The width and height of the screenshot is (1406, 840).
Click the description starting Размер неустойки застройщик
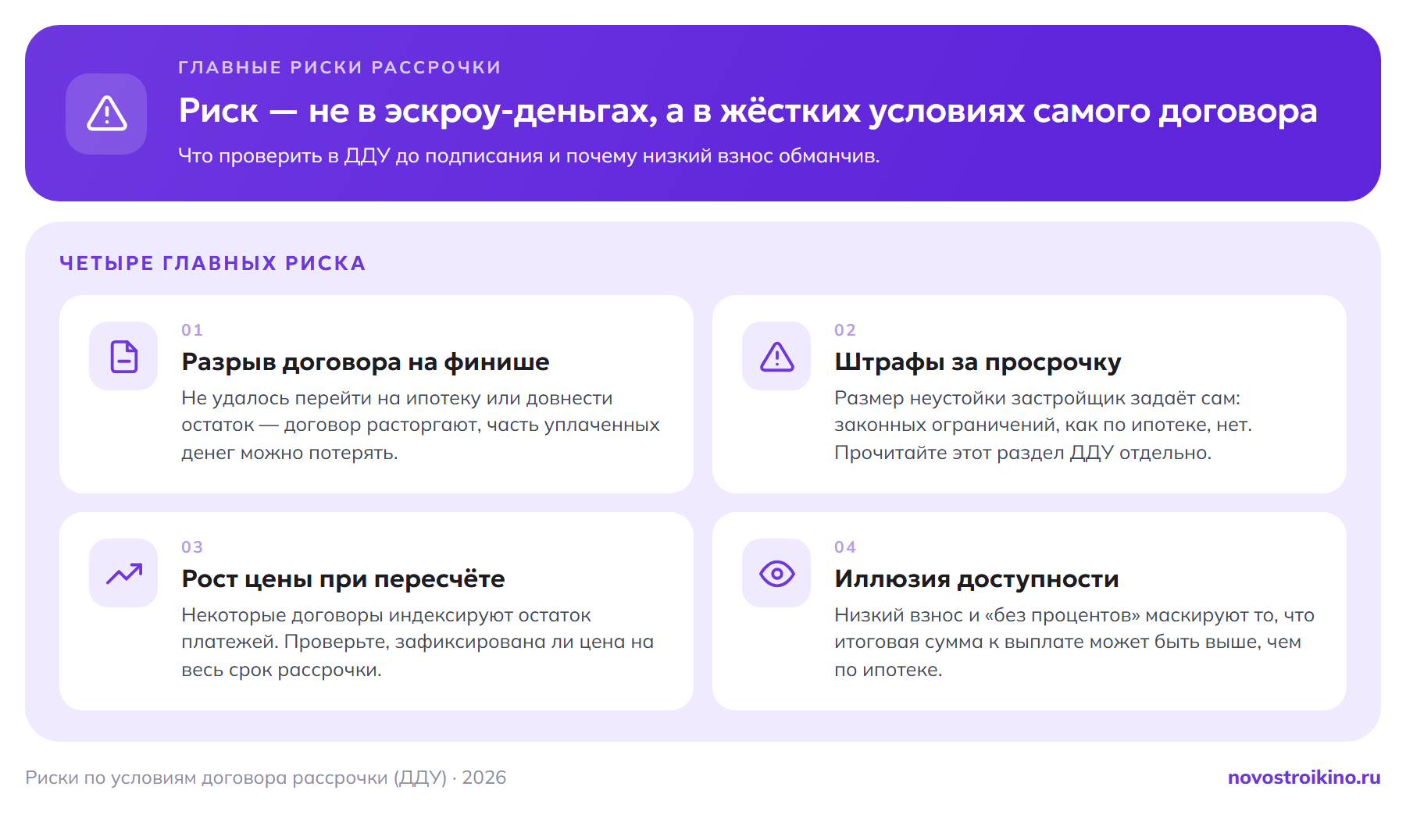click(1043, 425)
